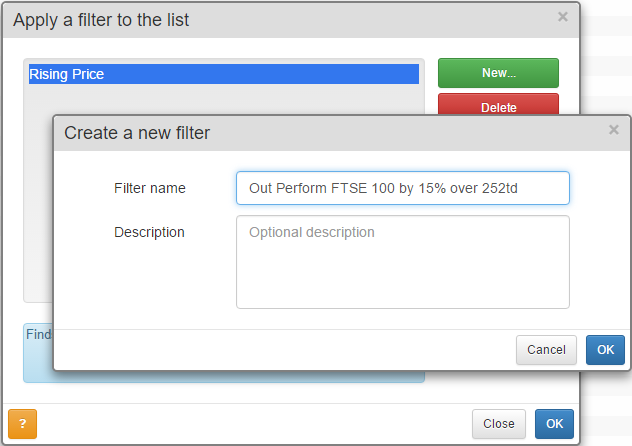
Task: Confirm new filter with its OK button
Action: [x=605, y=350]
